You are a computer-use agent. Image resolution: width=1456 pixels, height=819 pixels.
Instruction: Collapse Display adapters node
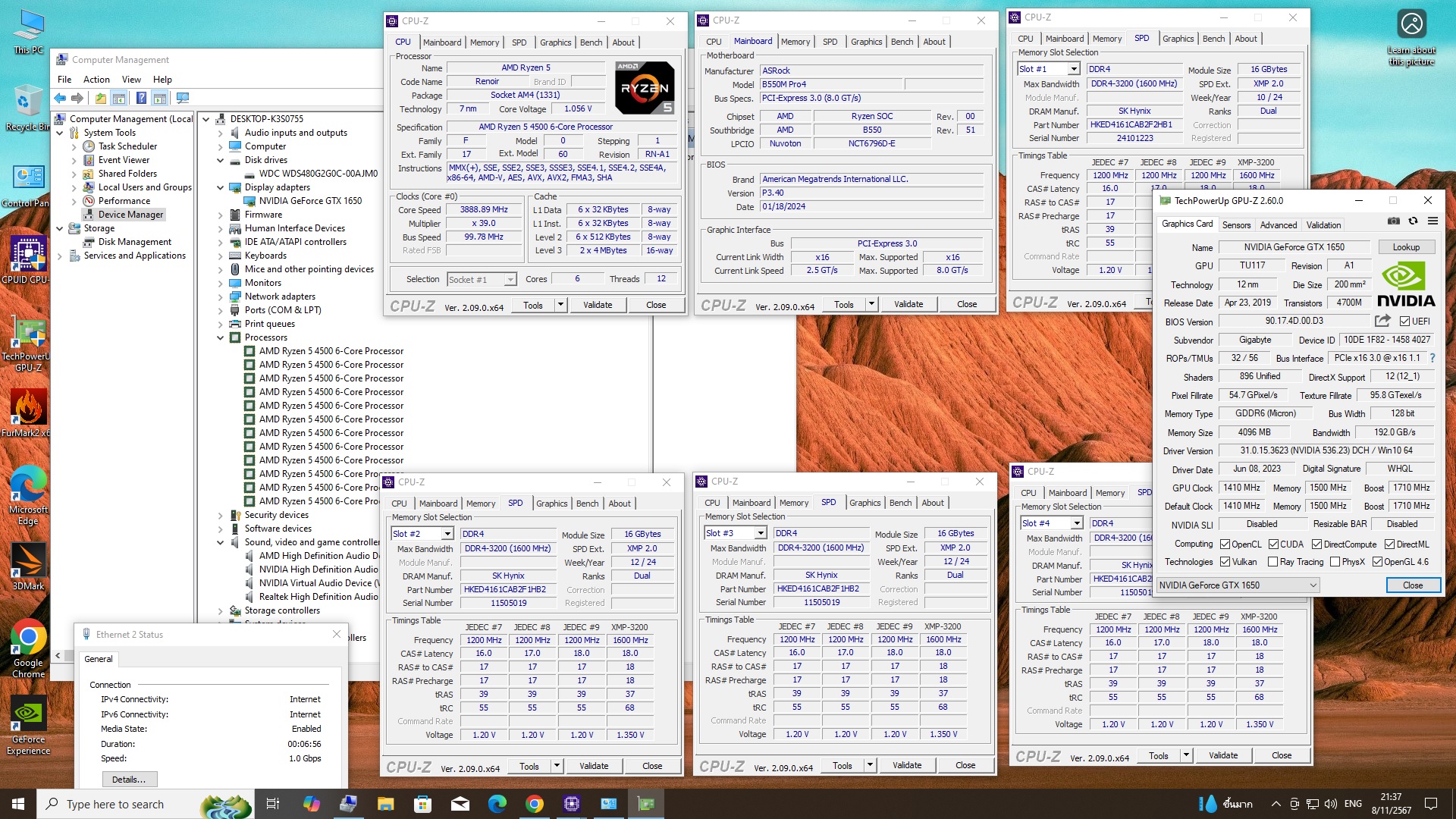coord(221,187)
